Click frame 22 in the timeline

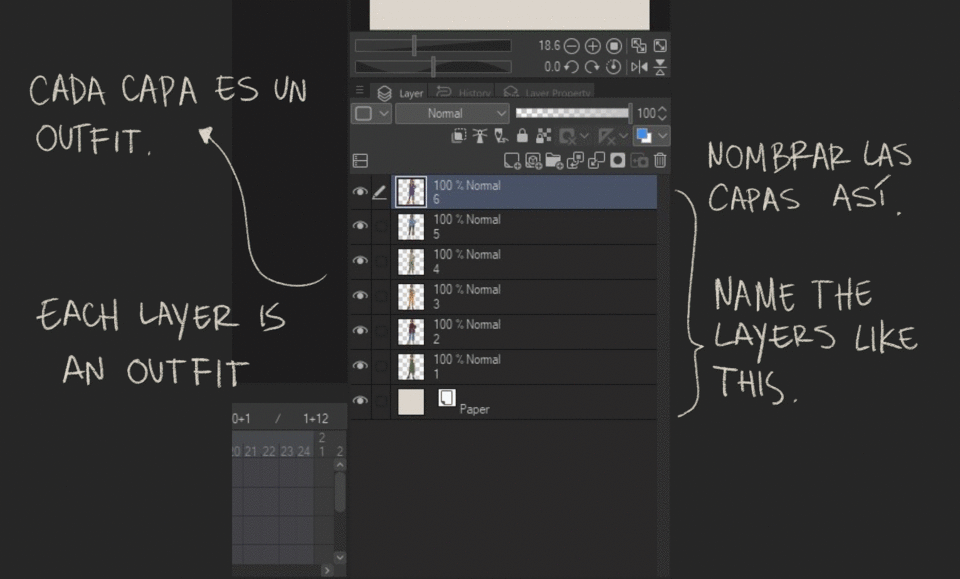tap(269, 452)
